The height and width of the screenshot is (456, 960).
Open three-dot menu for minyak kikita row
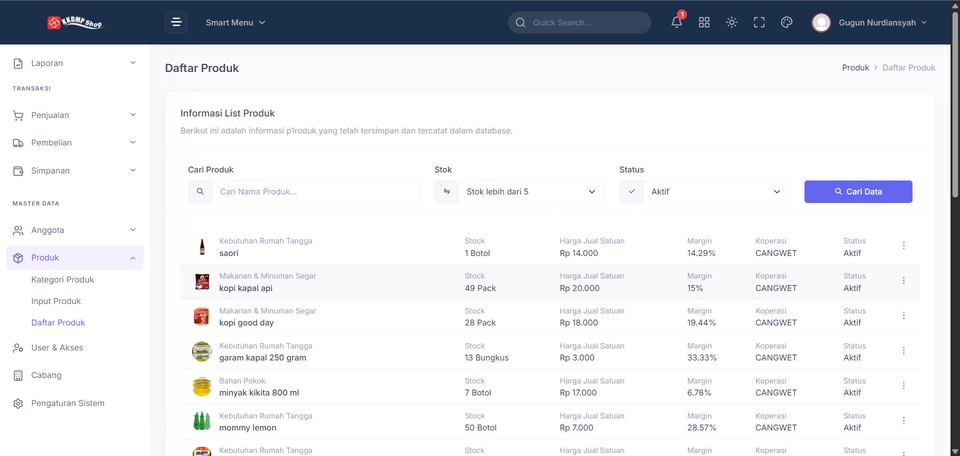coord(903,385)
